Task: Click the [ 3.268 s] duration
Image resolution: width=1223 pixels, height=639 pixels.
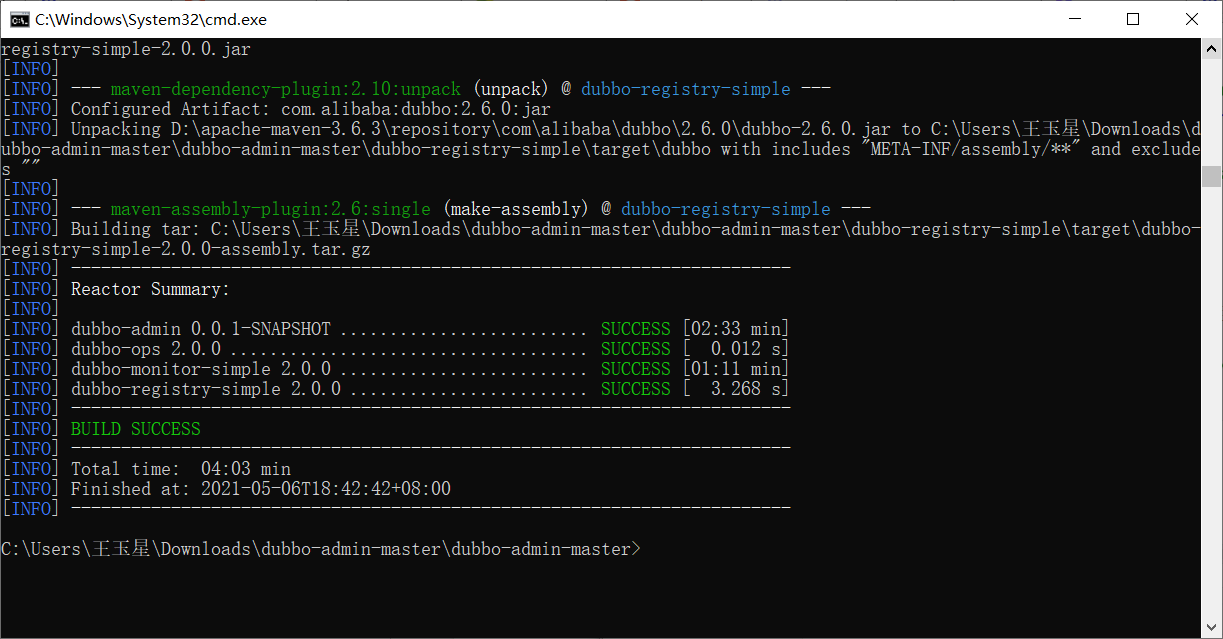Action: coord(736,389)
